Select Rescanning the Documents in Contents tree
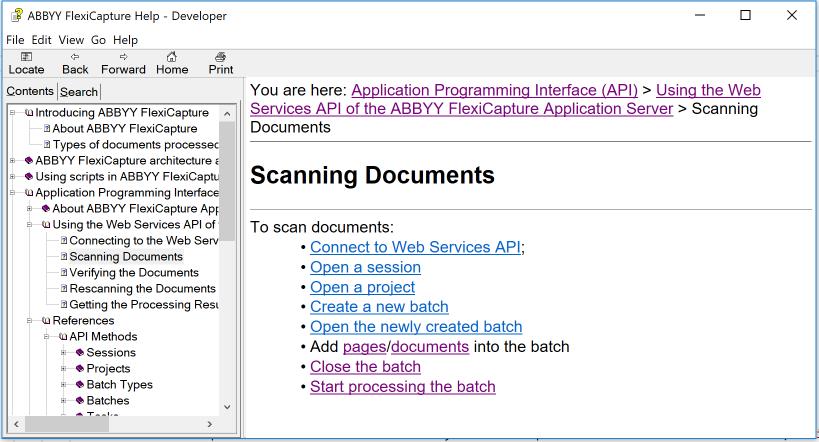This screenshot has height=442, width=819. [x=142, y=288]
